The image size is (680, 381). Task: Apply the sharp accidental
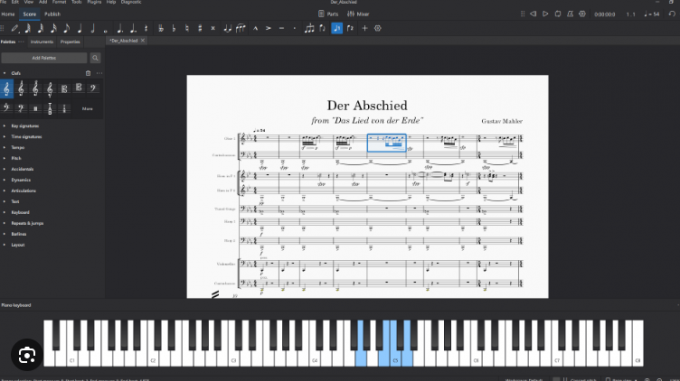pos(200,29)
